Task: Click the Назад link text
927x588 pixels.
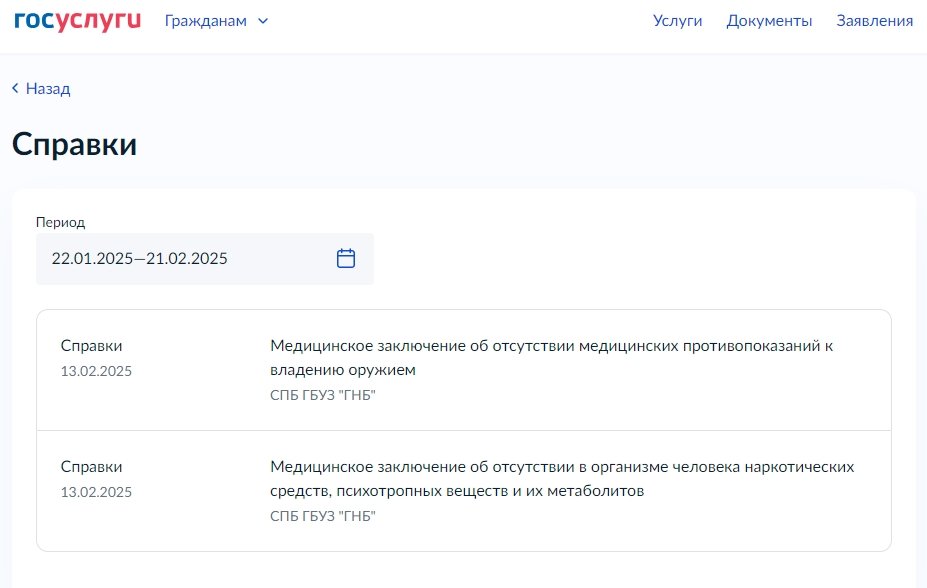Action: (48, 88)
